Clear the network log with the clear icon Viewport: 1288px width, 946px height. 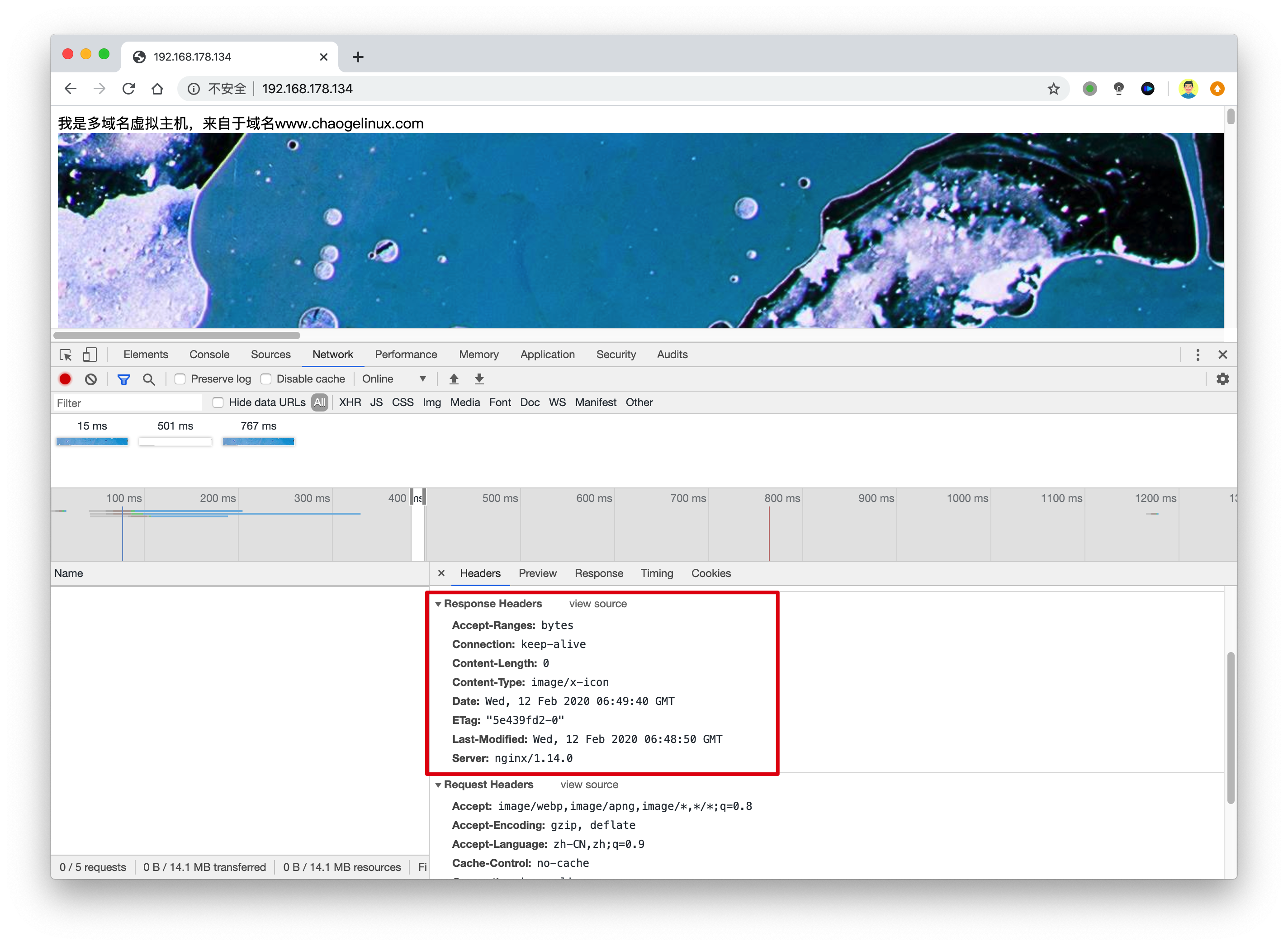coord(90,379)
